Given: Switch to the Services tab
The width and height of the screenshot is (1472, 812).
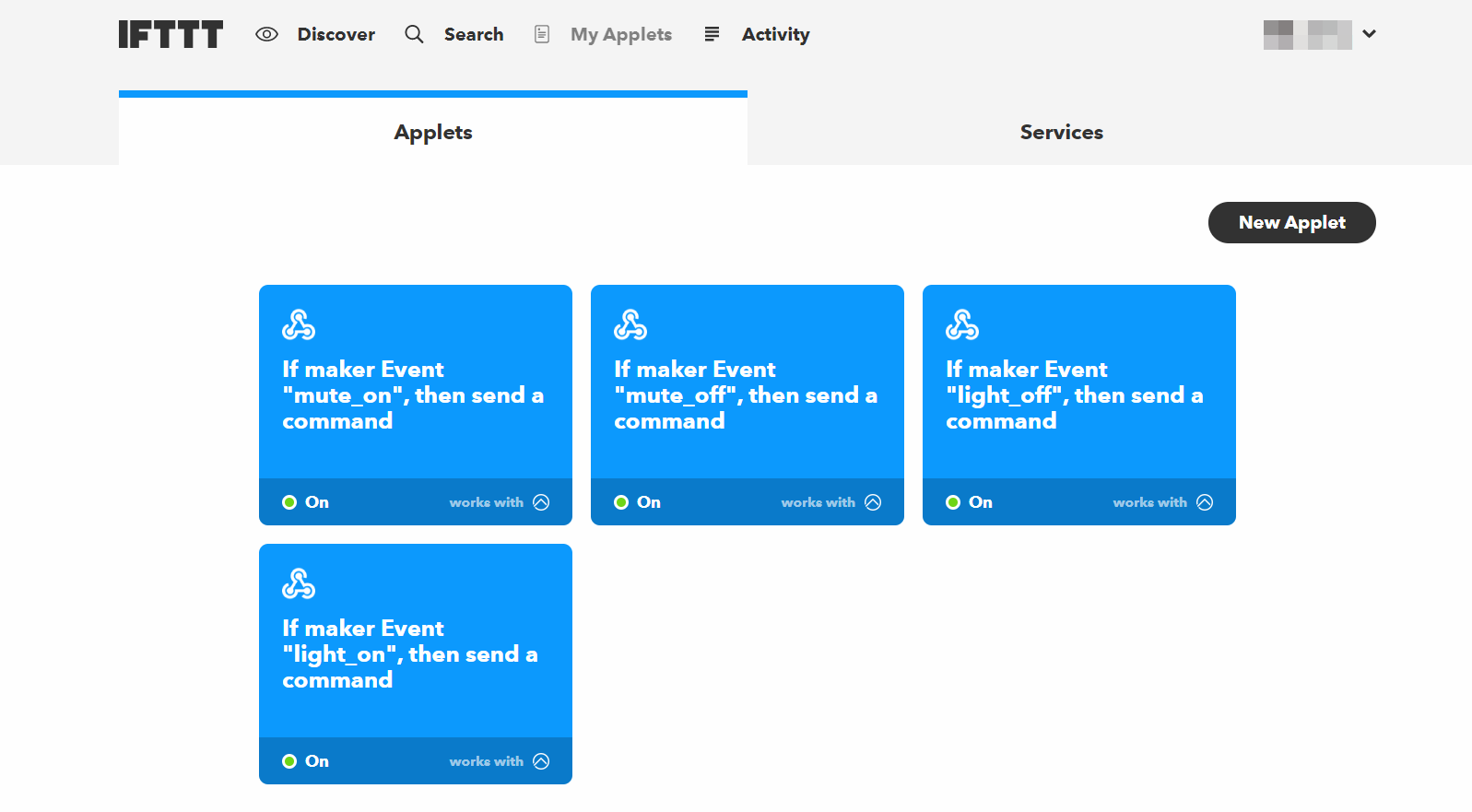Looking at the screenshot, I should tap(1061, 132).
